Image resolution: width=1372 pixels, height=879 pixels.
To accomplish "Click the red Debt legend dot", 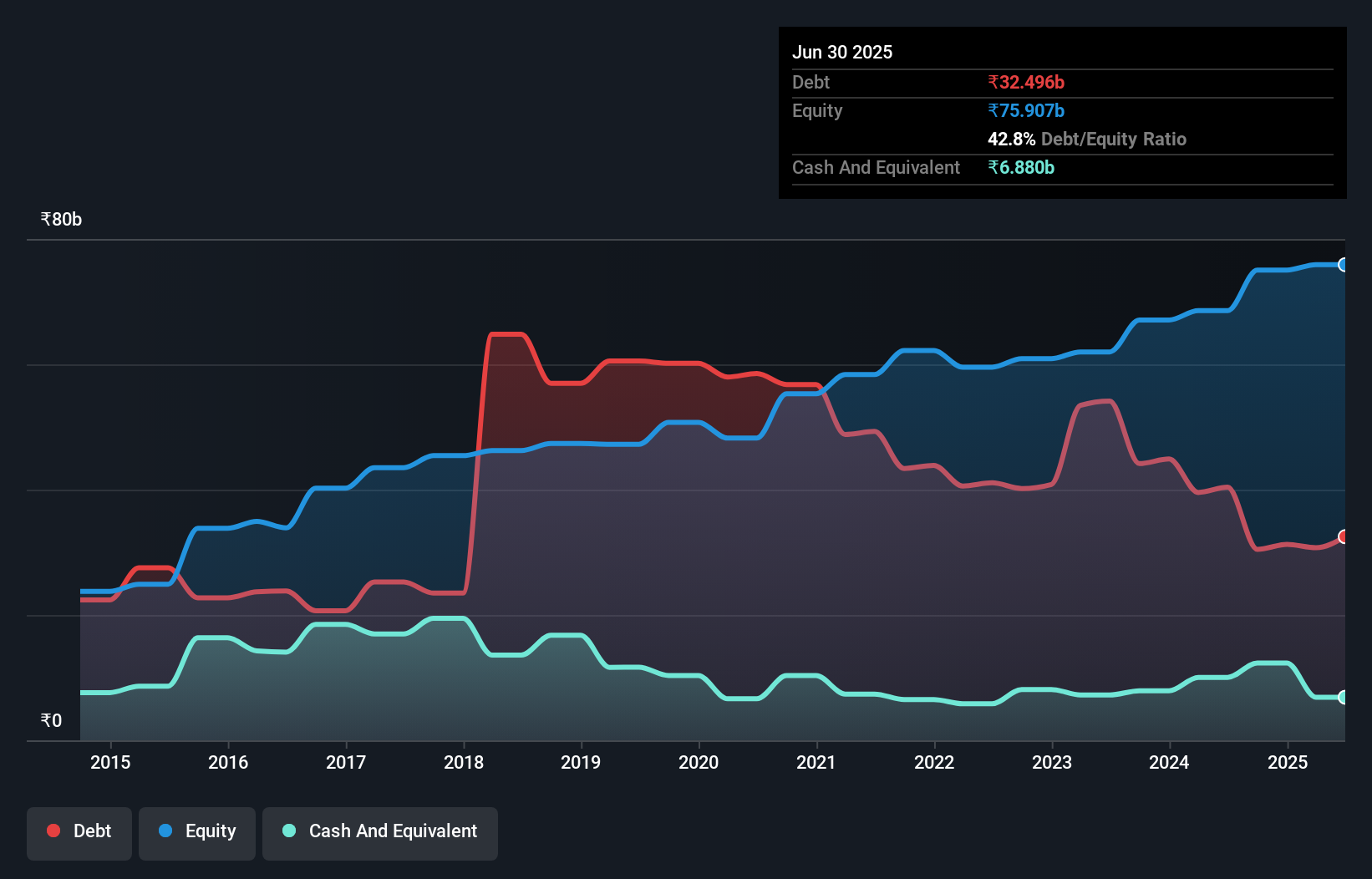I will tap(53, 831).
